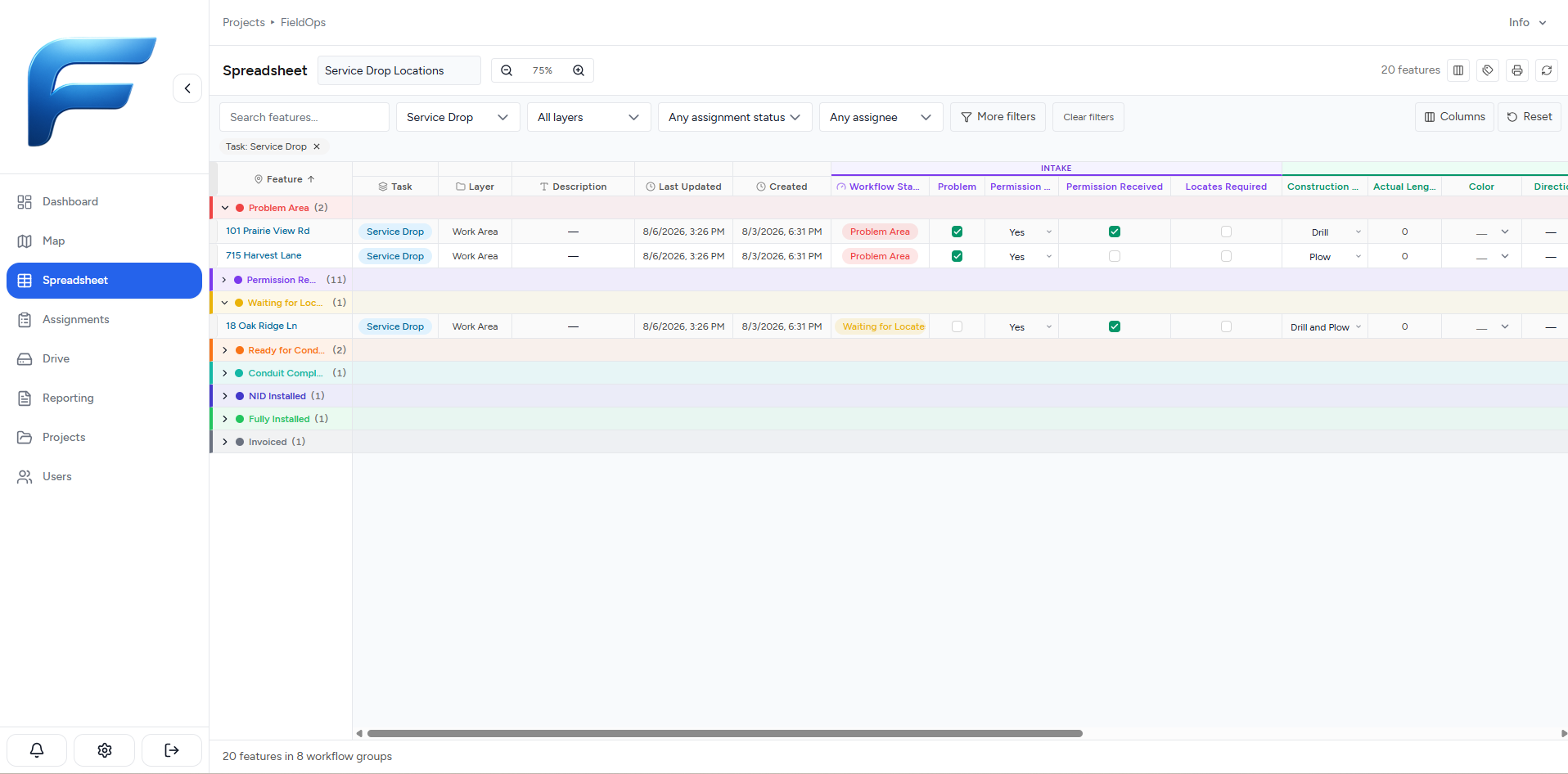Viewport: 1568px width, 774px height.
Task: Go to Projects in sidebar
Action: pyautogui.click(x=104, y=437)
